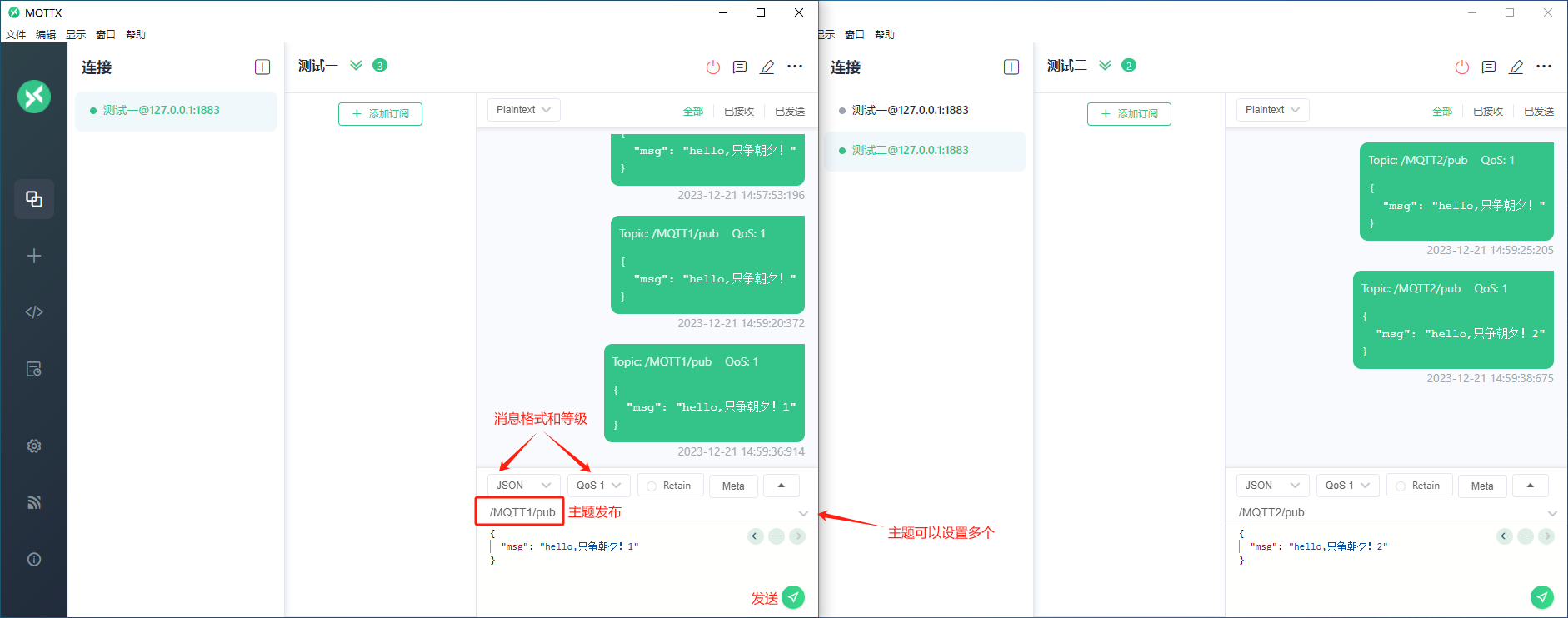Open QoS 1 dropdown in 测试一

pos(598,486)
